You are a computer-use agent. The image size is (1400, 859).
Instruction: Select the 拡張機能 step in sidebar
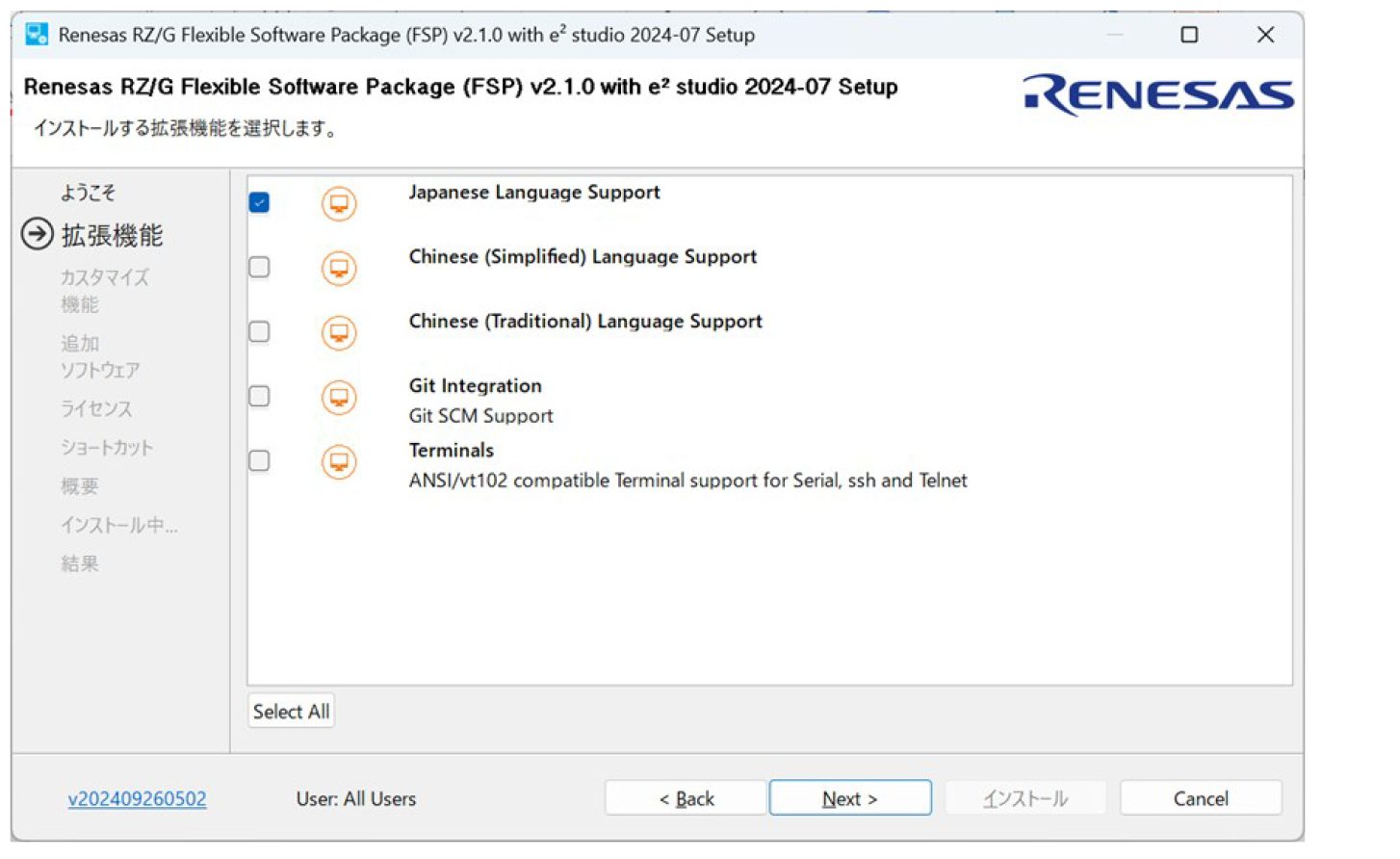112,235
